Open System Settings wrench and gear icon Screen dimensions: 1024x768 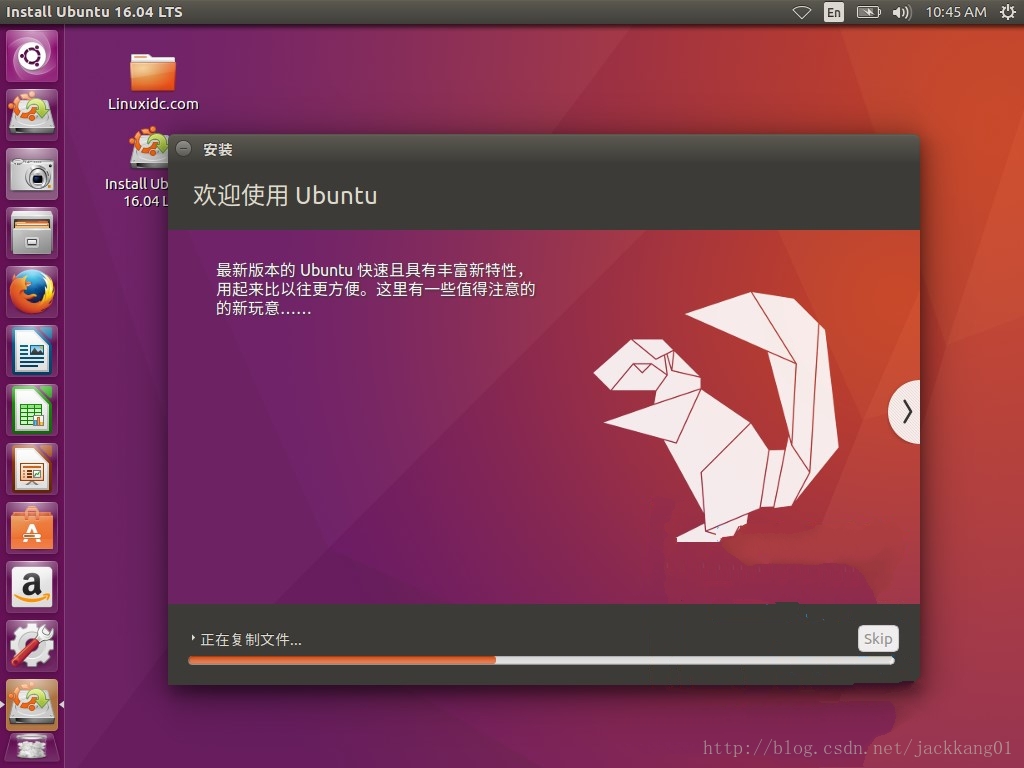click(32, 646)
